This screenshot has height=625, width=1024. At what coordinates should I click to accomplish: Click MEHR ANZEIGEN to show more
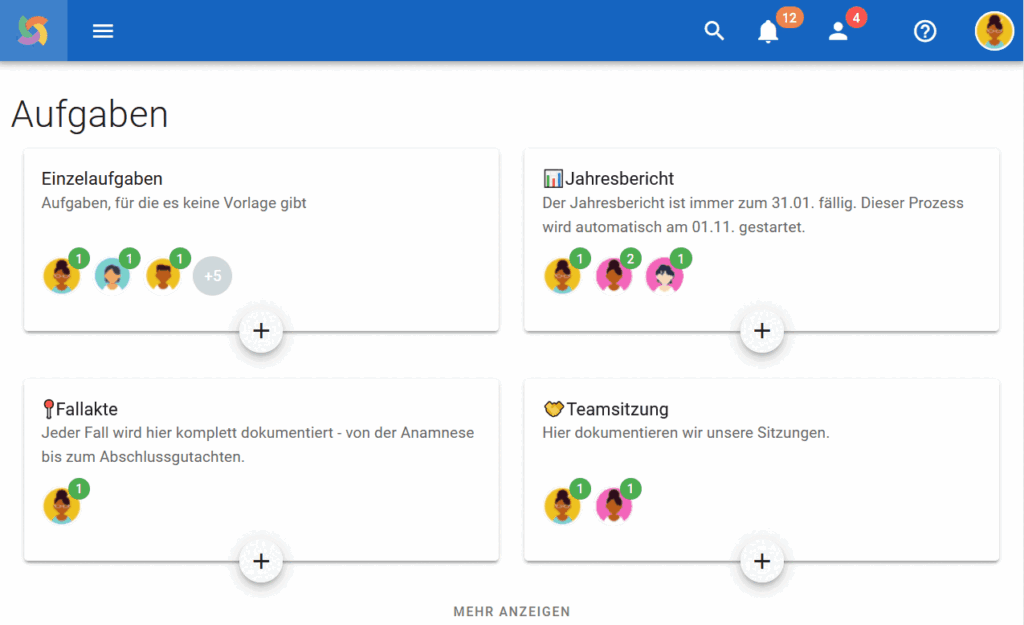tap(511, 611)
